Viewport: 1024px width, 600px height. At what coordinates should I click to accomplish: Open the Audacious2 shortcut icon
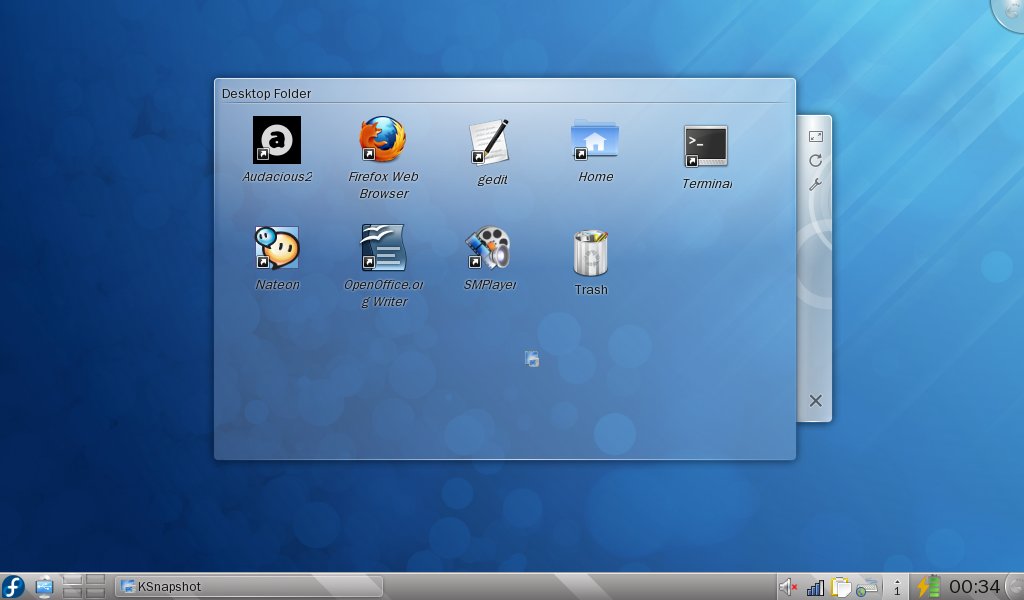277,140
